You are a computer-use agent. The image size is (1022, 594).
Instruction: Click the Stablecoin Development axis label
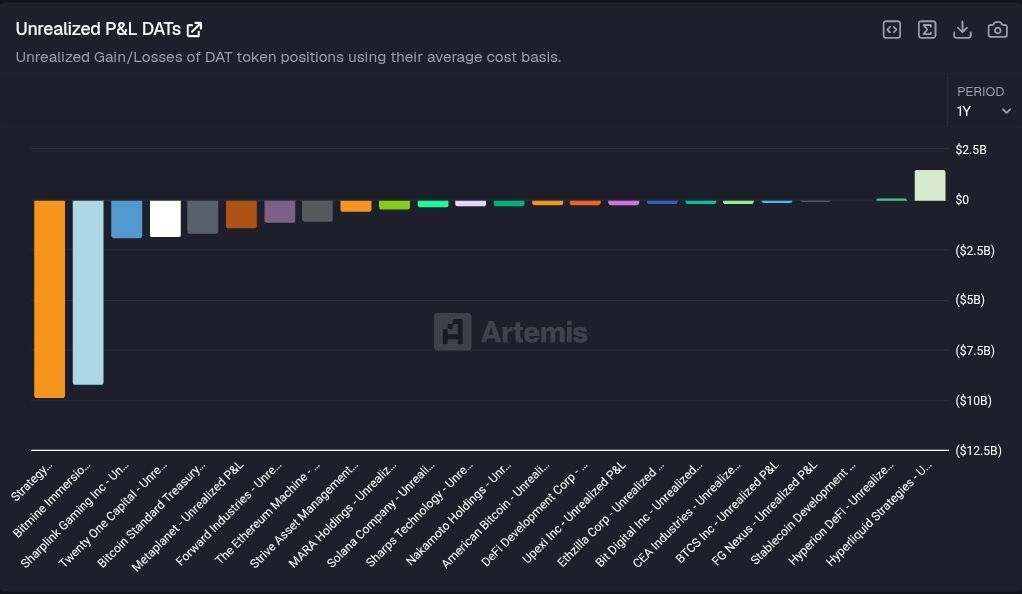click(x=803, y=514)
